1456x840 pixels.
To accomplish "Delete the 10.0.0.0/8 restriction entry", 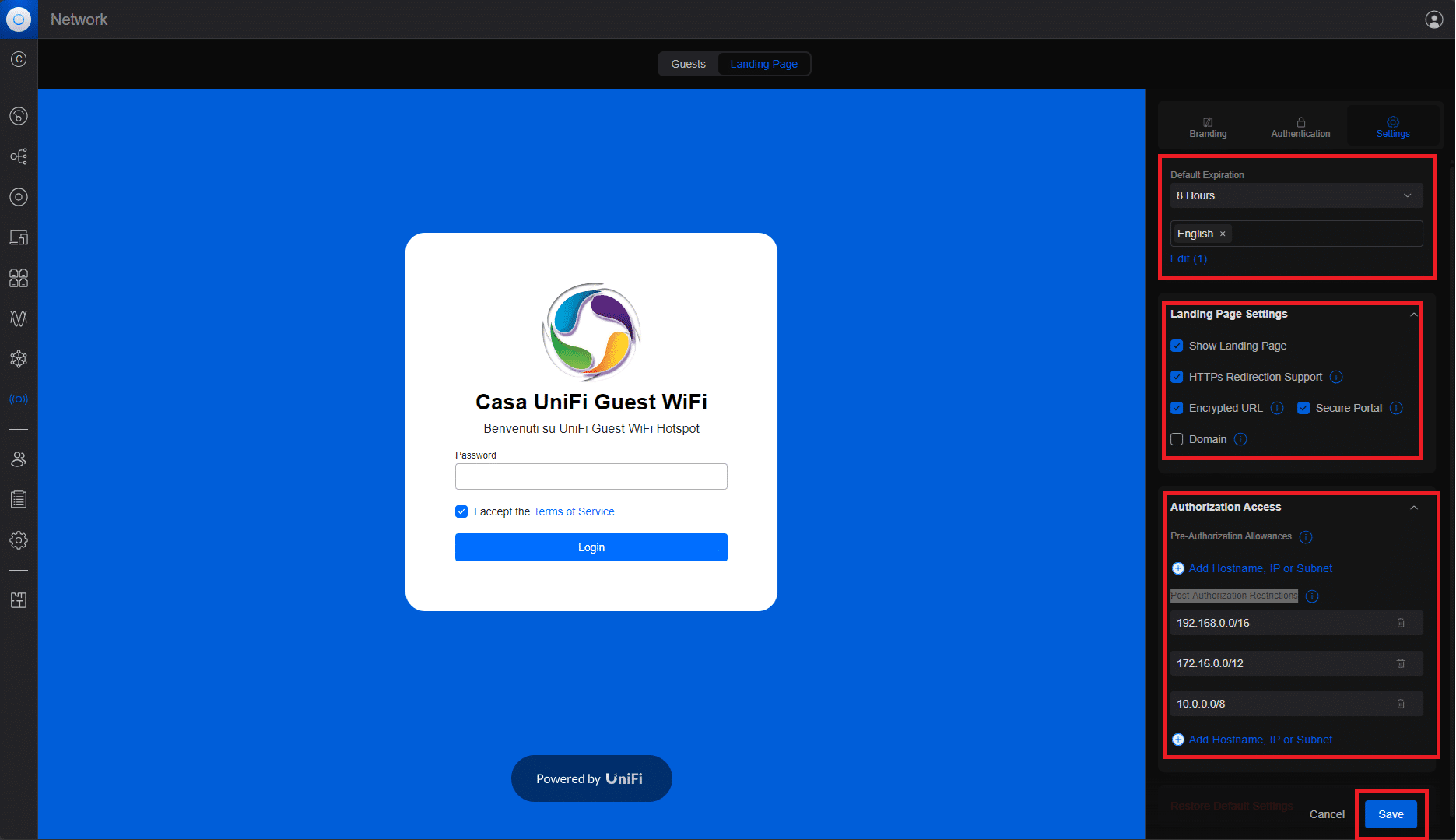I will [1401, 704].
